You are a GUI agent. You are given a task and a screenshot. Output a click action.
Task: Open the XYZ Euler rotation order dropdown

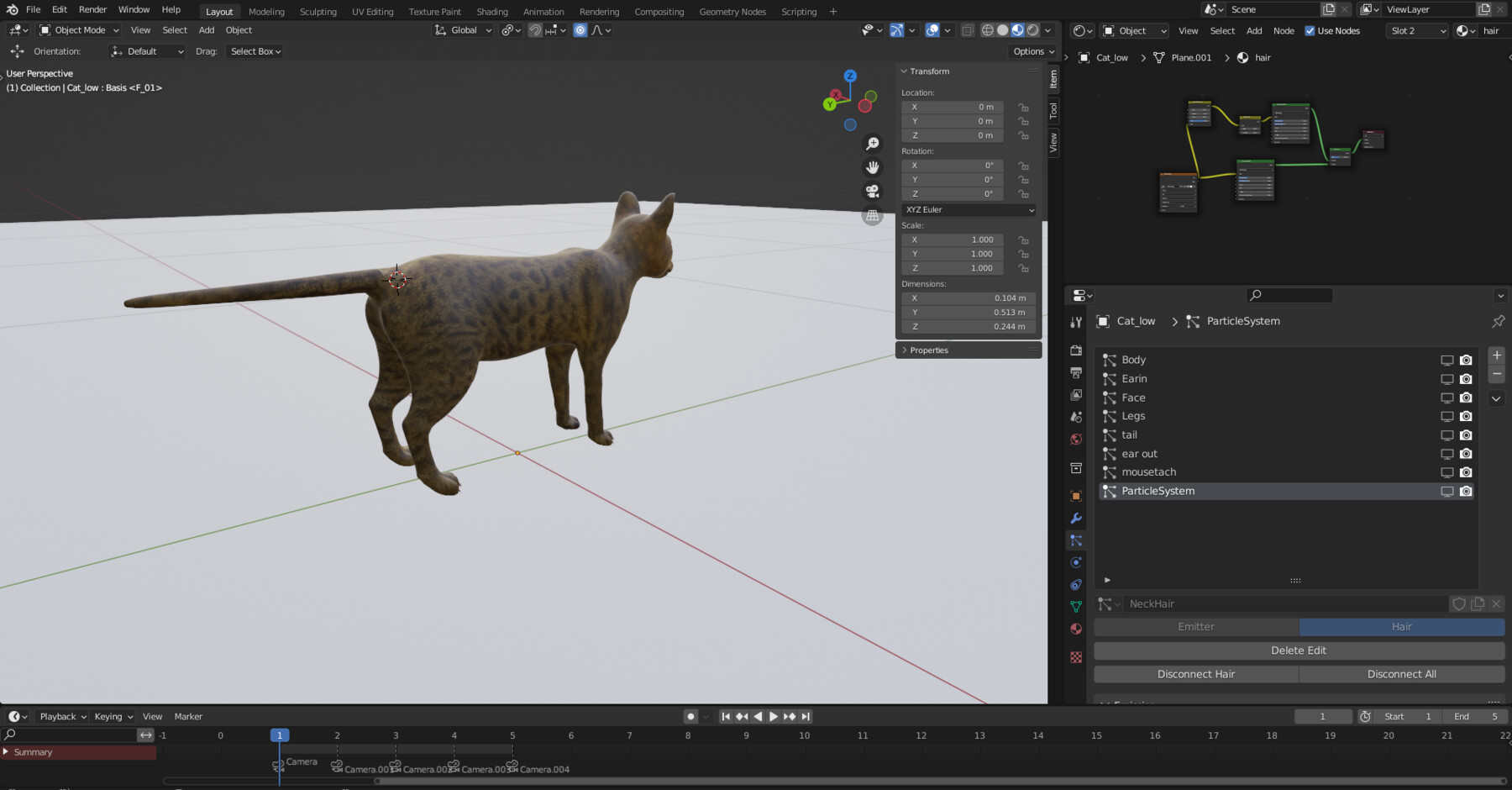click(968, 209)
